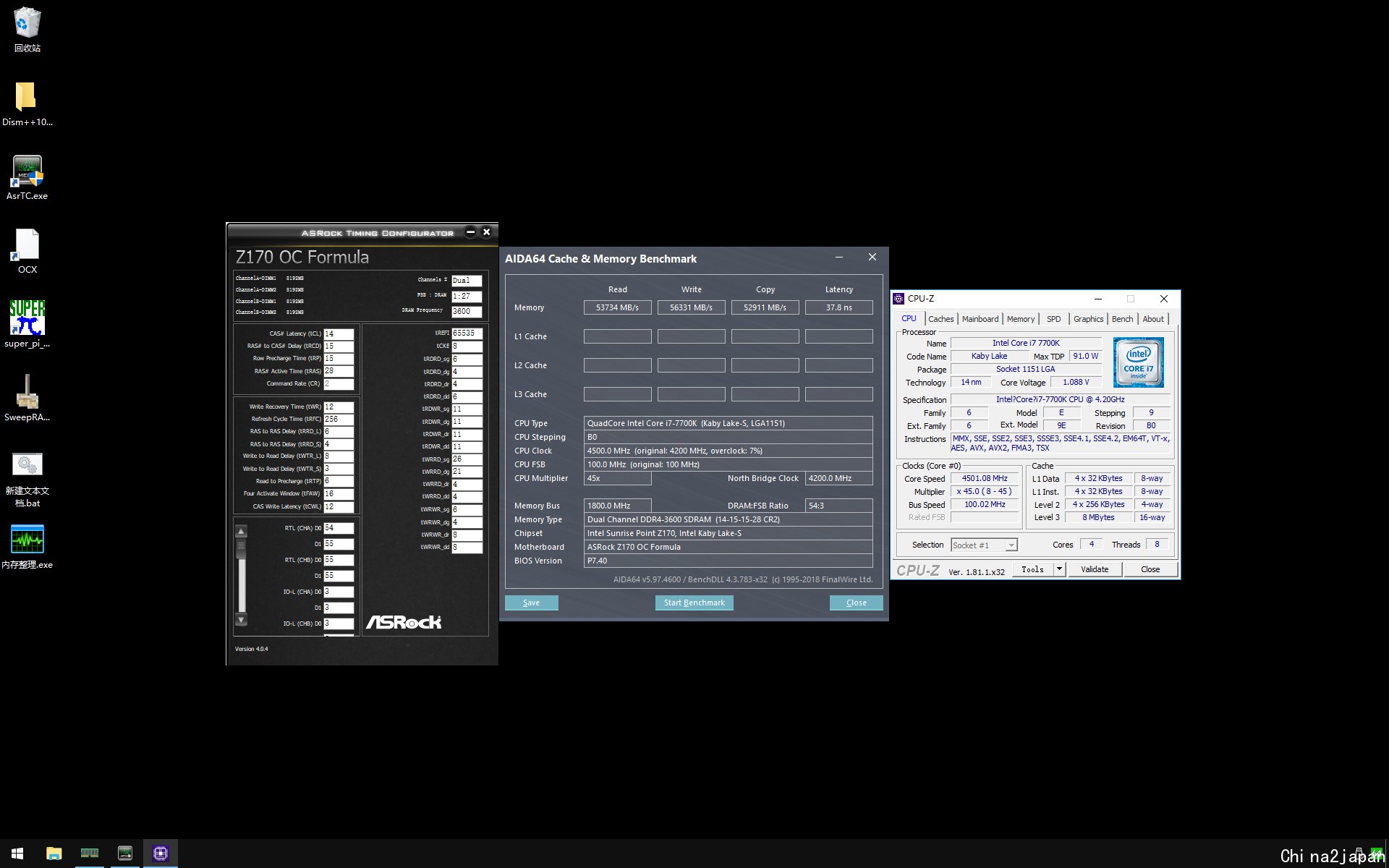
Task: Click the RAM module taskbar icon
Action: click(89, 854)
